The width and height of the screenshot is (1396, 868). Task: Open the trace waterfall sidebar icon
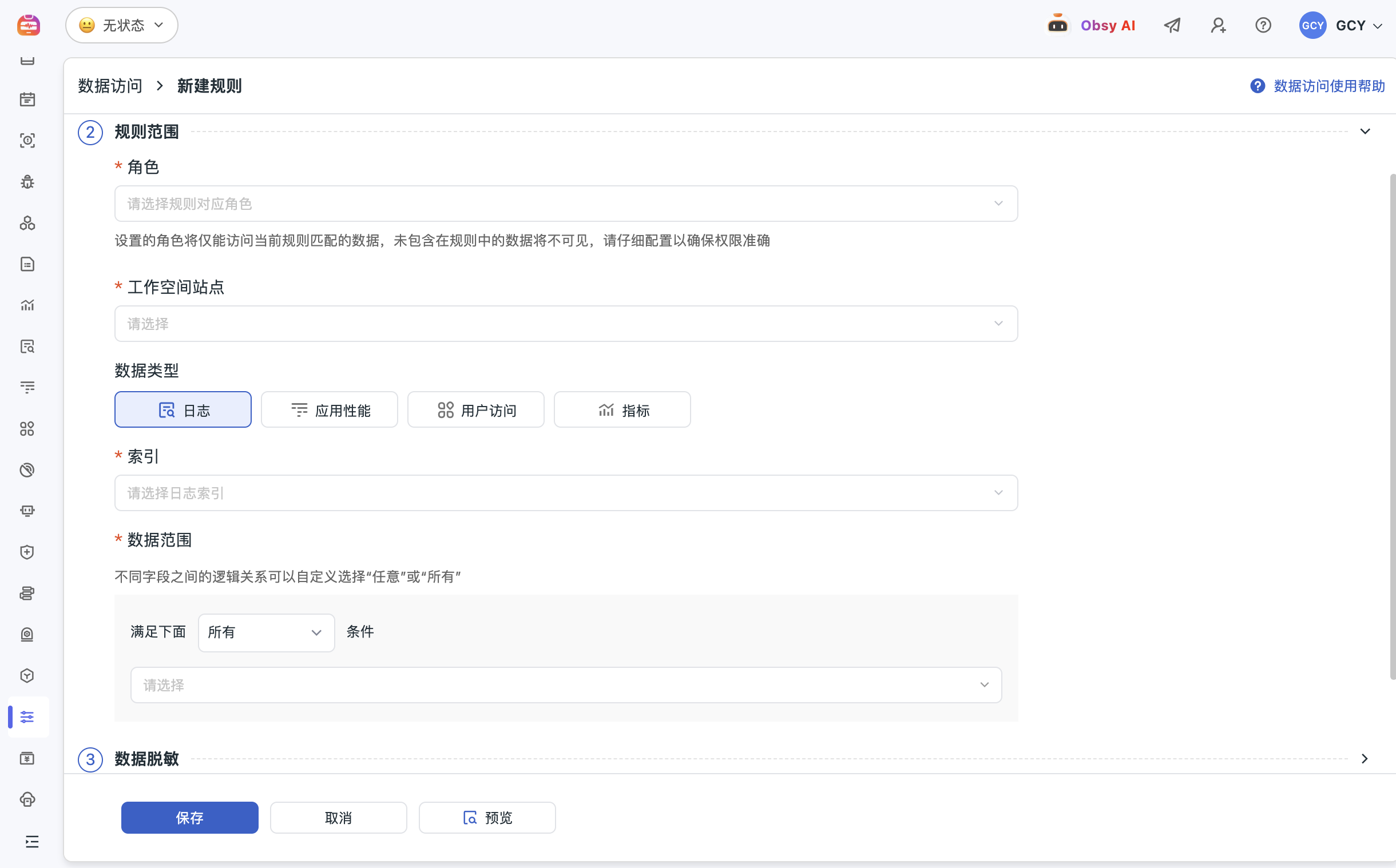tap(27, 388)
